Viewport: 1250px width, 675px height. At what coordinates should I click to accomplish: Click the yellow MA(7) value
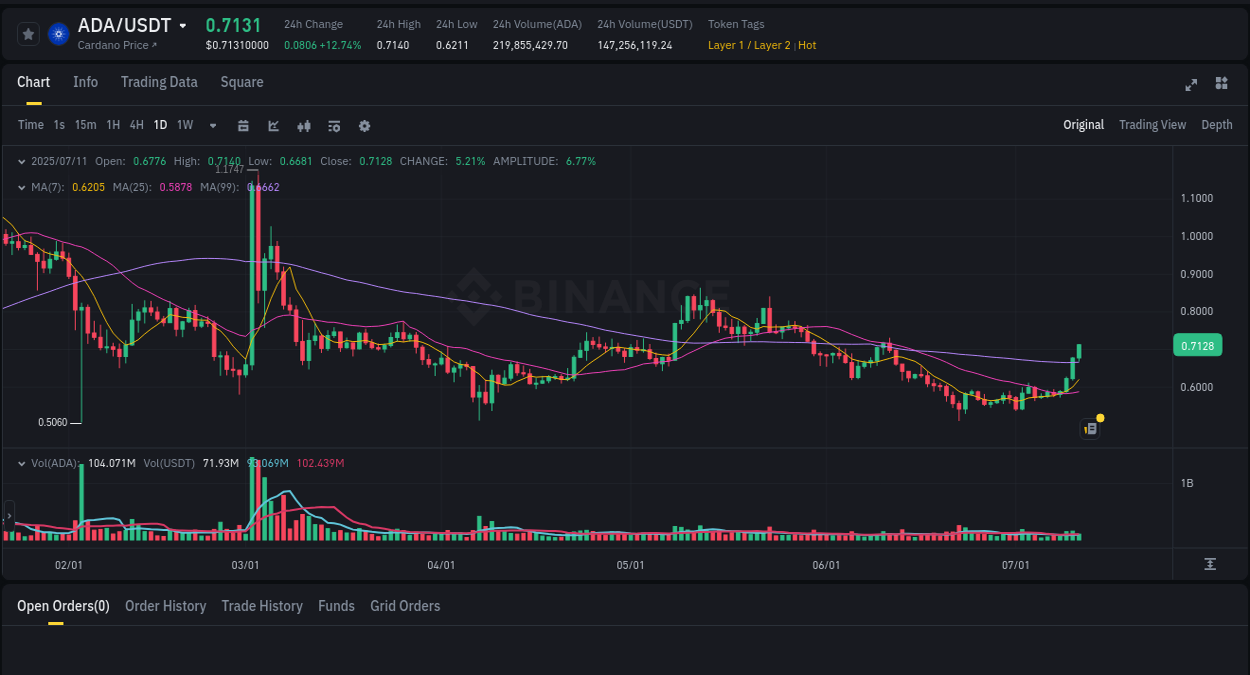pos(89,187)
